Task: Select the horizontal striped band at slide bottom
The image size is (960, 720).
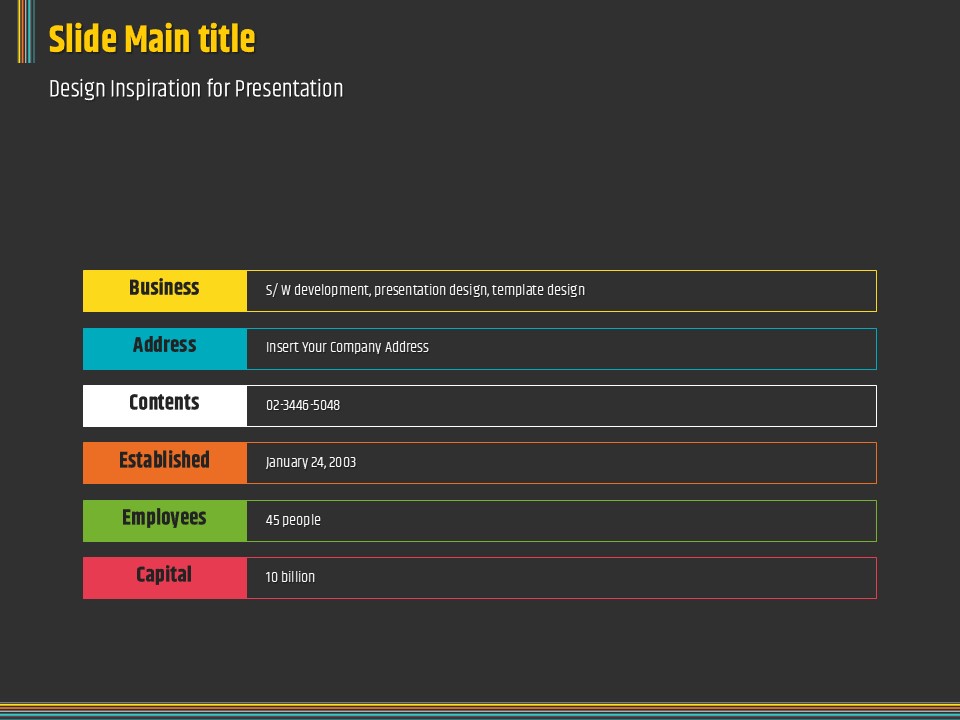Action: click(x=480, y=710)
